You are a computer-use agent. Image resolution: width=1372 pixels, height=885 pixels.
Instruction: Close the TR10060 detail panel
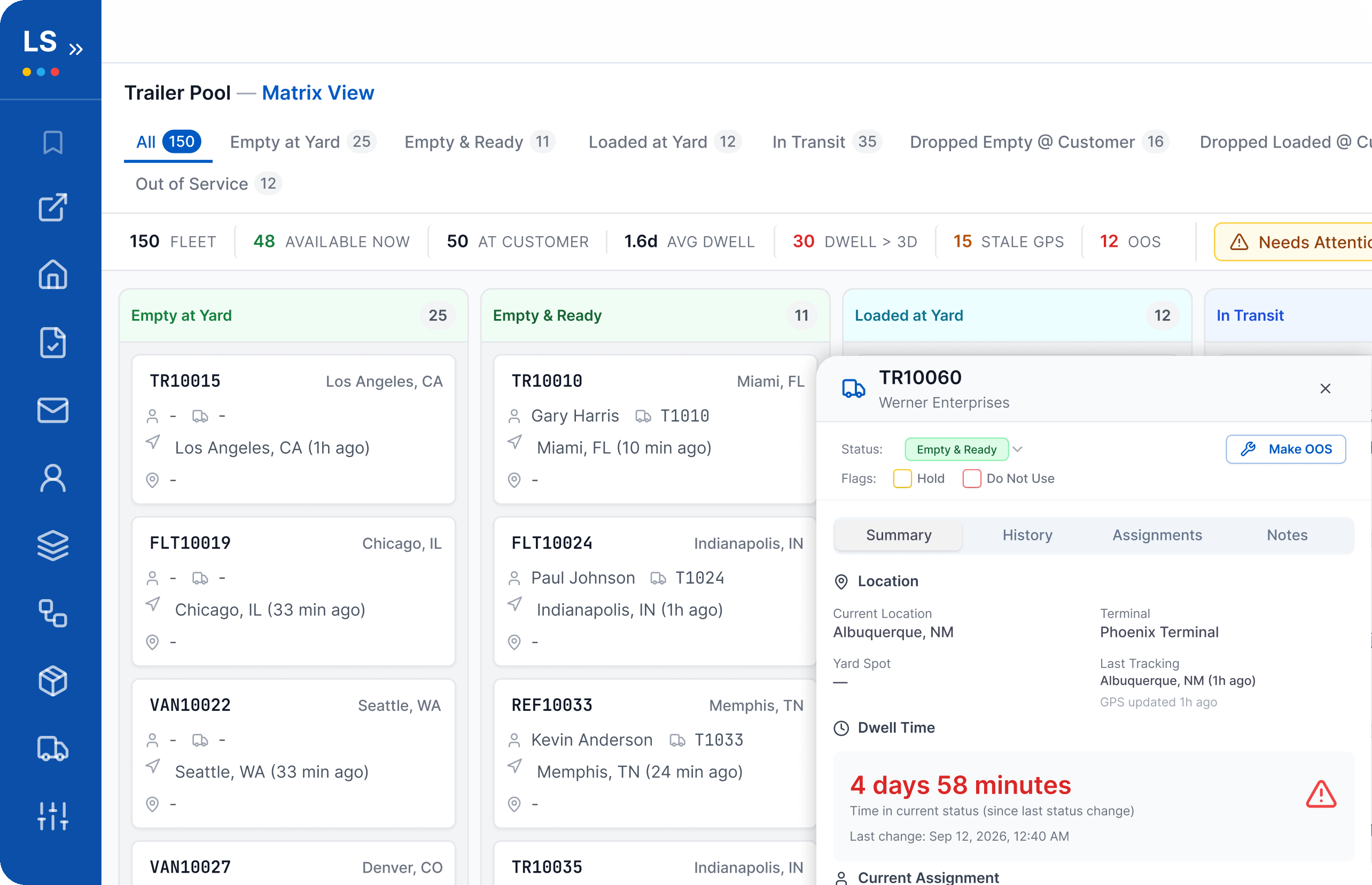1325,389
